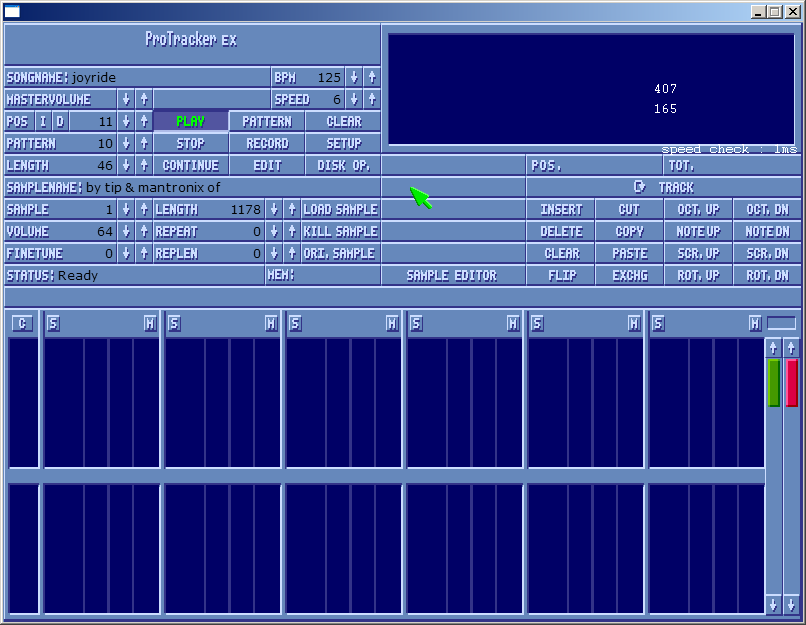
Task: Decrease FINETUNE arrow
Action: (x=126, y=253)
